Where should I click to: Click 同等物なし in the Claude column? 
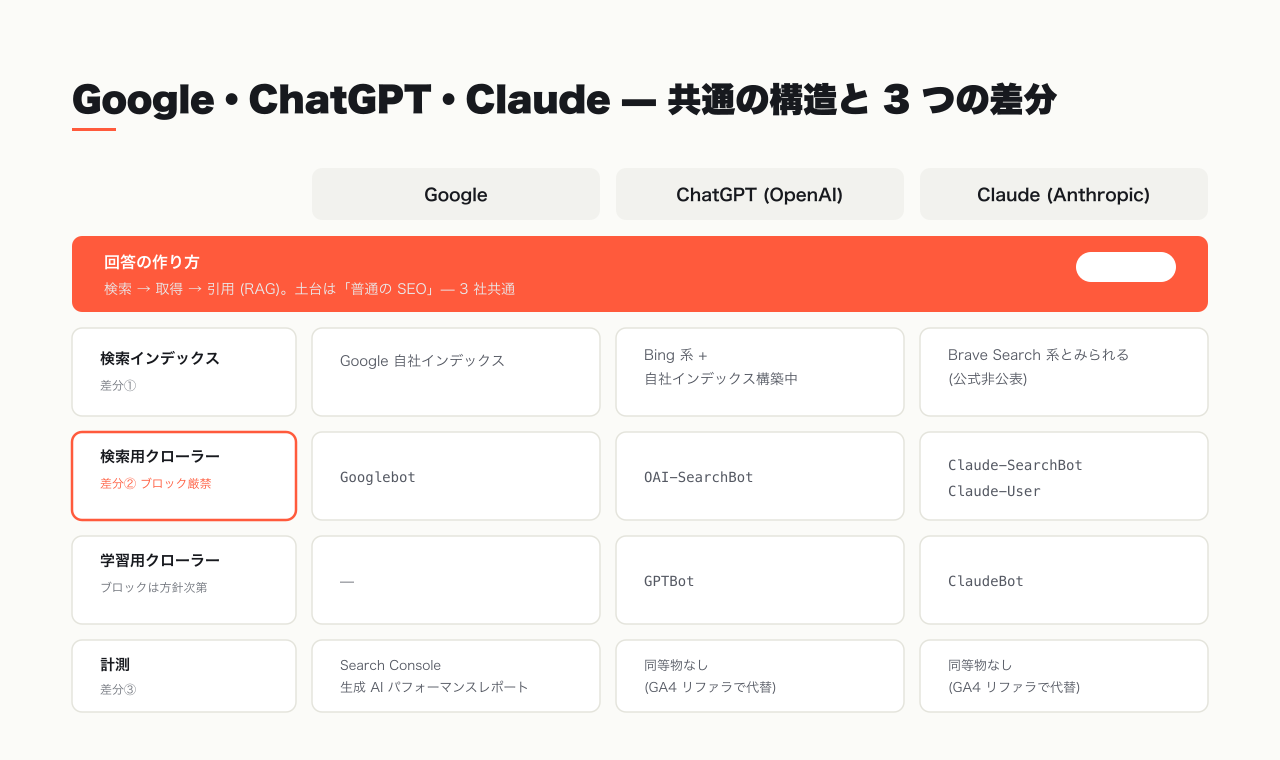coord(982,665)
